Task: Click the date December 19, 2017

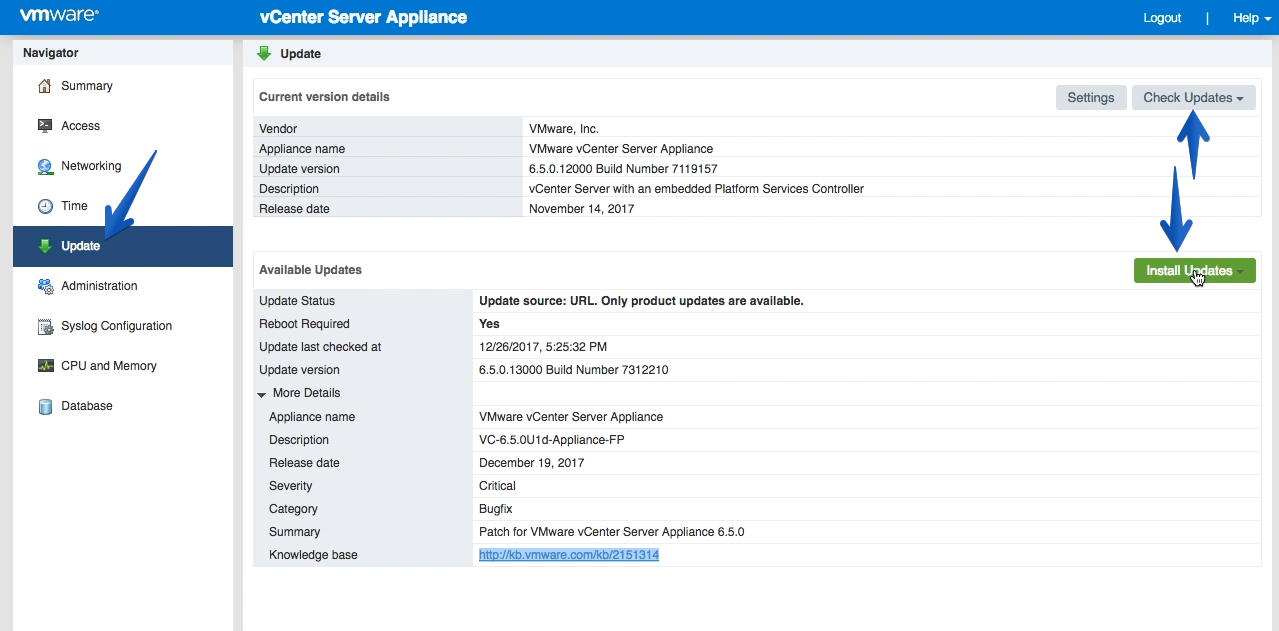Action: tap(532, 463)
